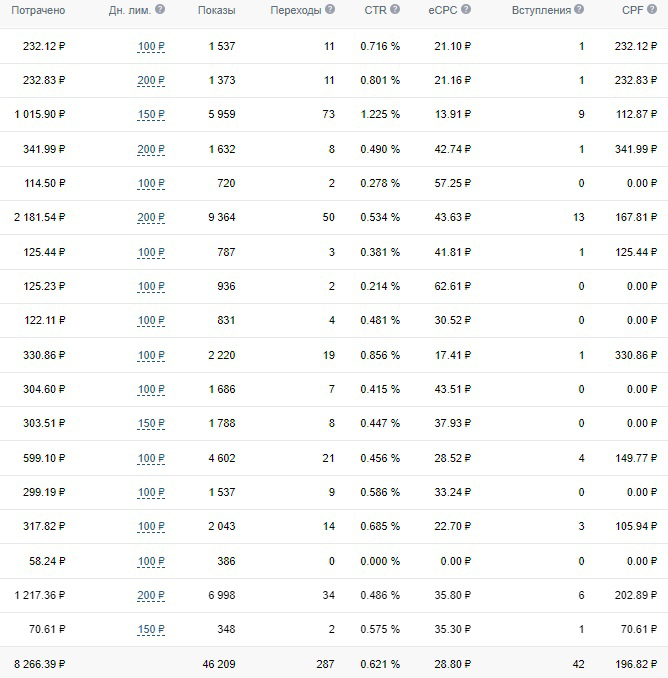Open help icon next to eCPC header

coord(466,9)
